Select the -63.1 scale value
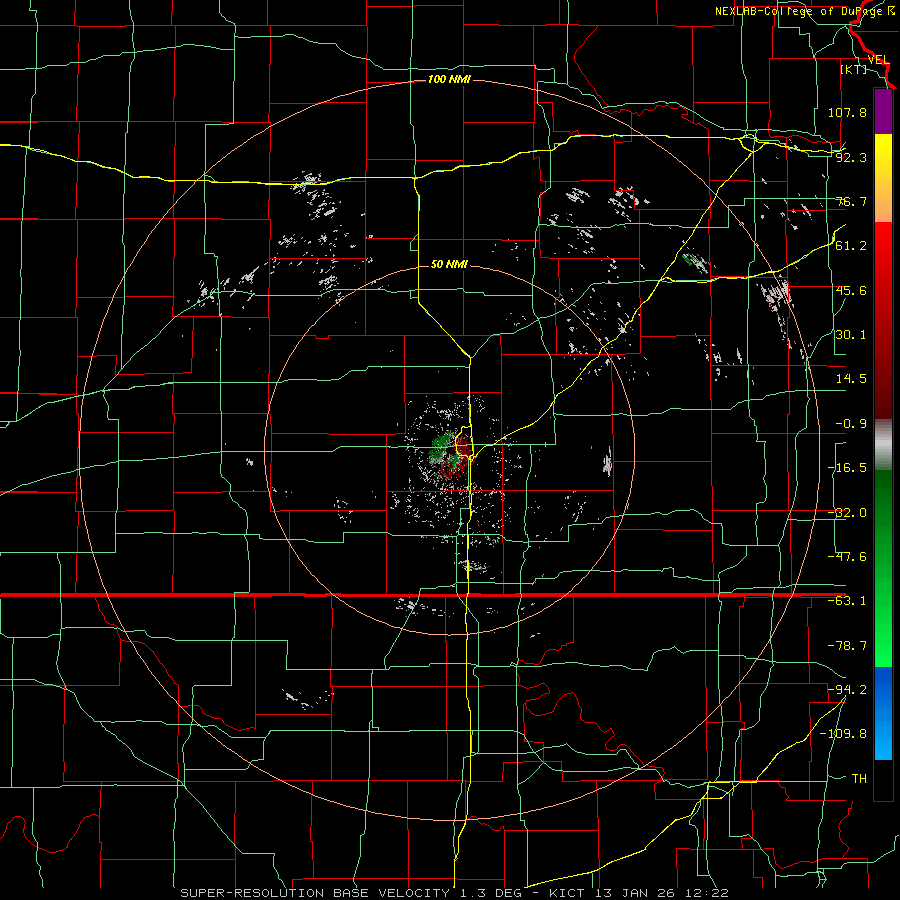Viewport: 900px width, 900px height. coord(847,601)
